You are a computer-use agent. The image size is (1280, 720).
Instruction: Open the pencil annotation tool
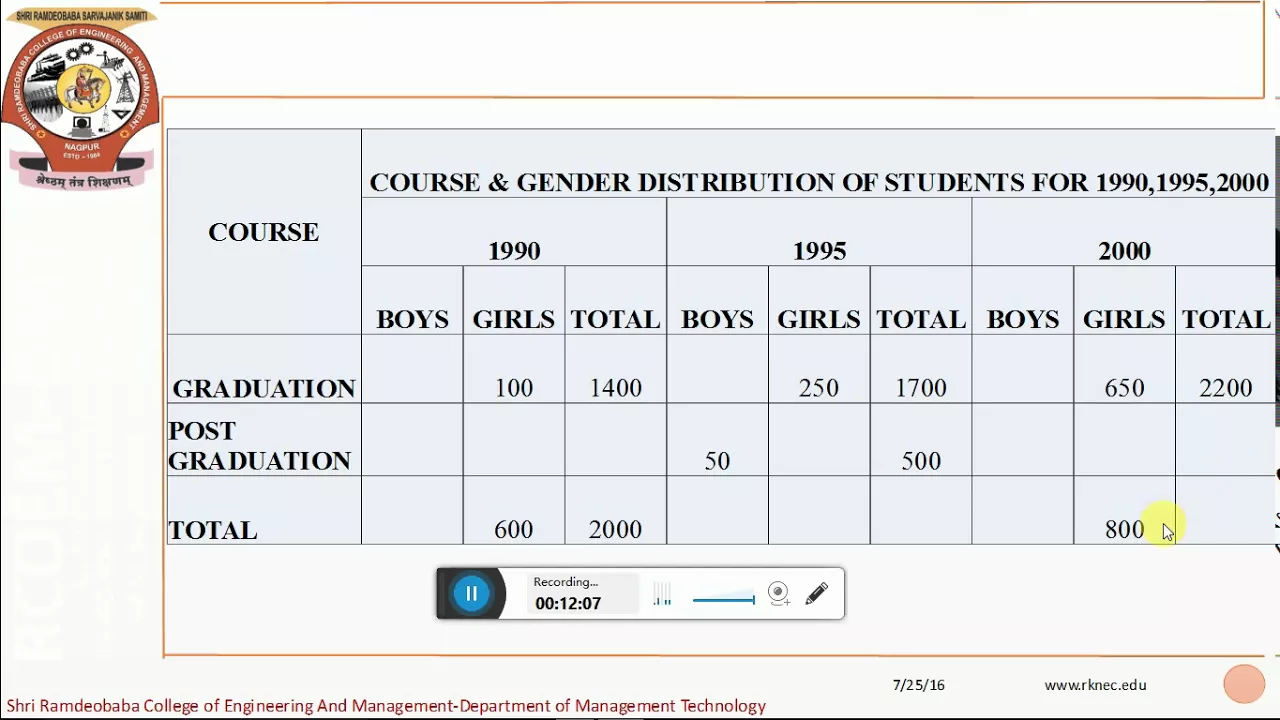click(817, 594)
